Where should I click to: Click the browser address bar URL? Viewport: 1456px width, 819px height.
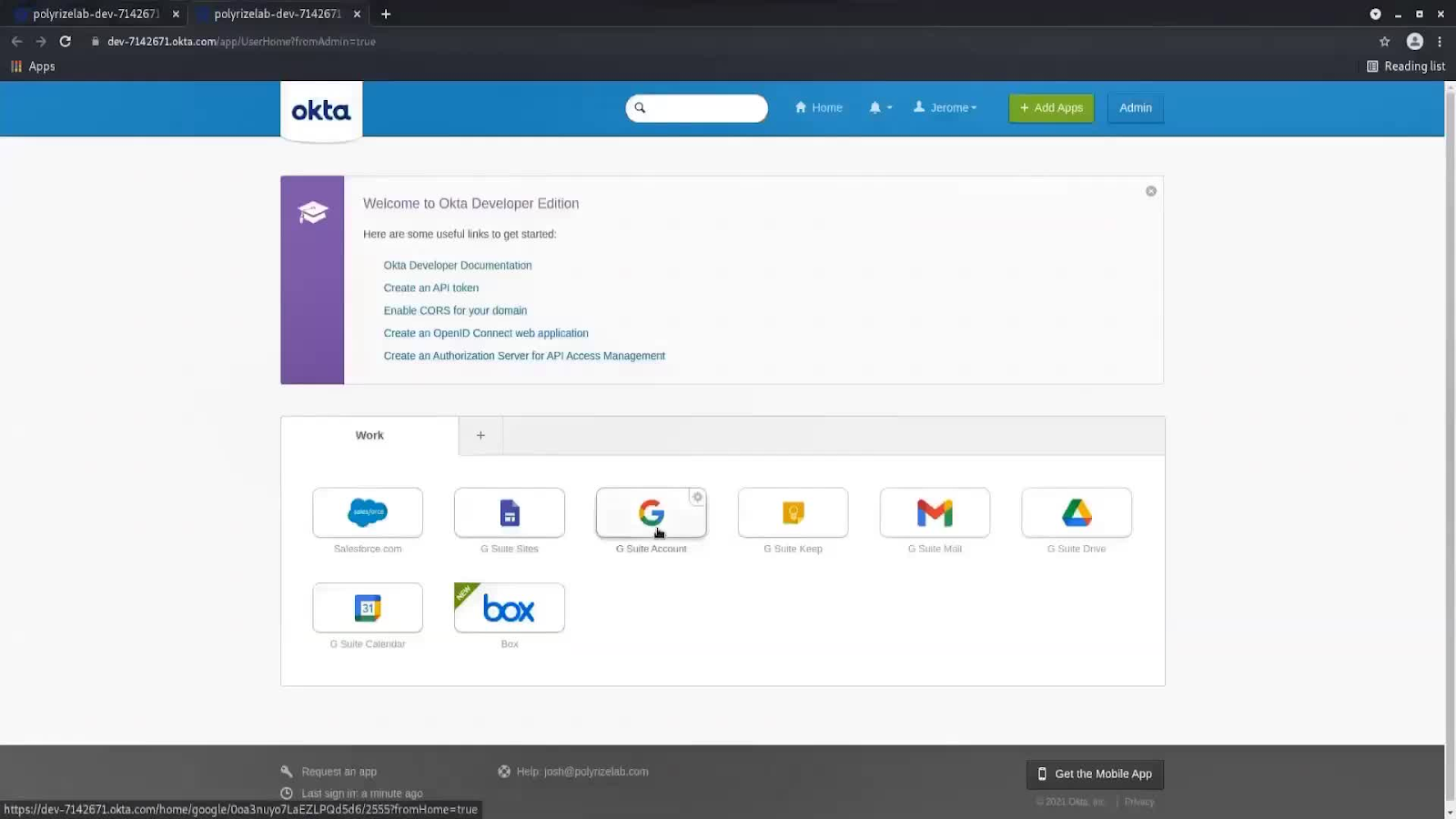tap(241, 41)
